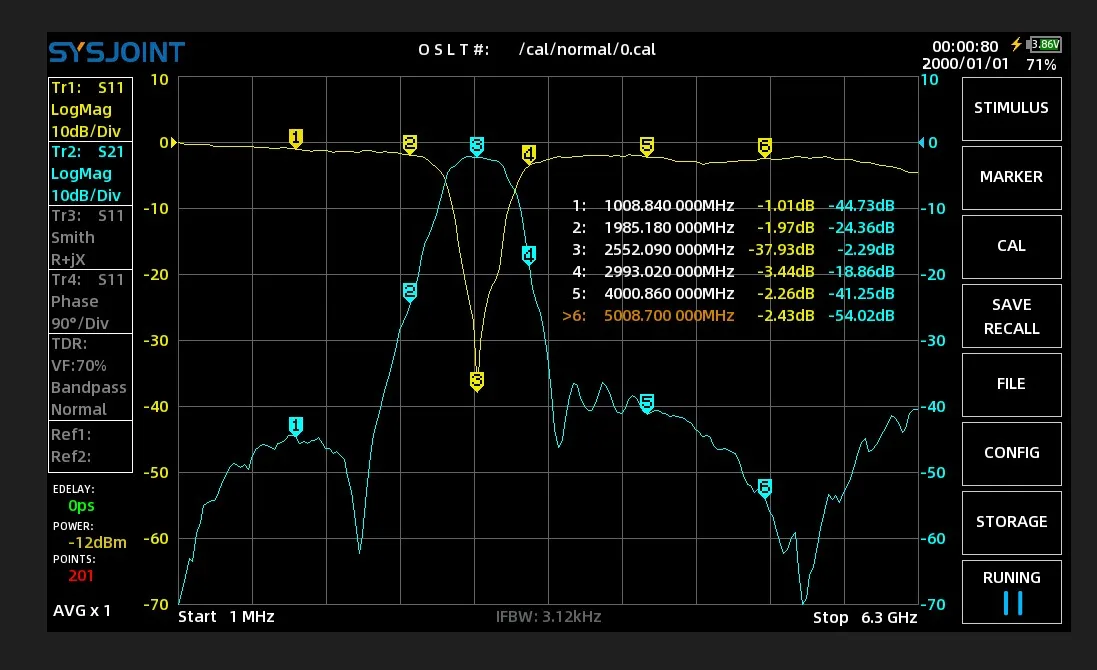Click the battery voltage icon

(x=1044, y=44)
